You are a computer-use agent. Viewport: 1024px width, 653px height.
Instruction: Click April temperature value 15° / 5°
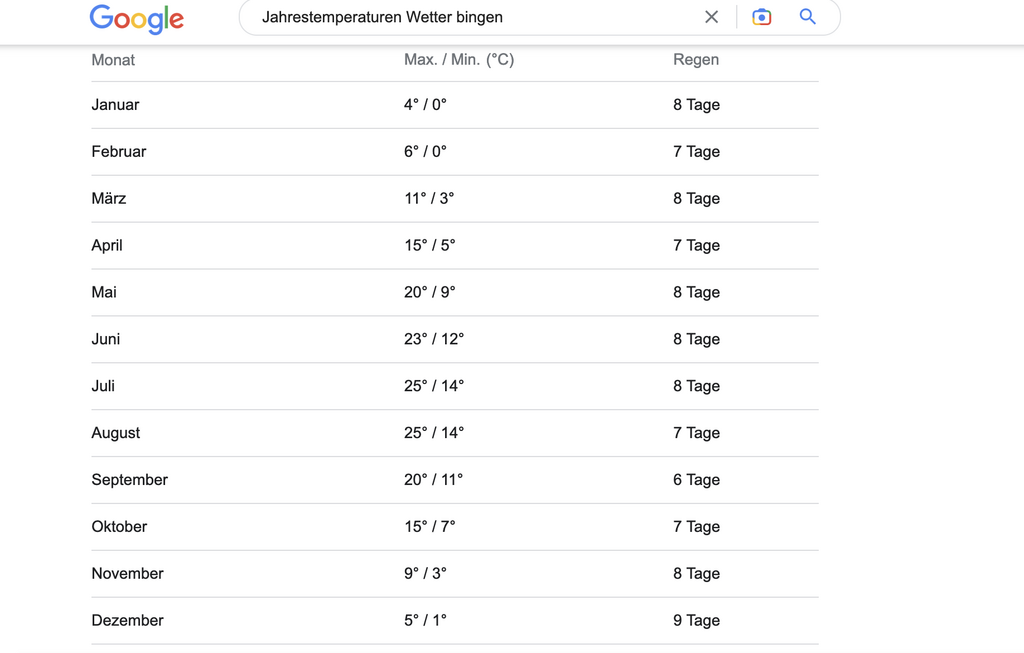coord(429,246)
